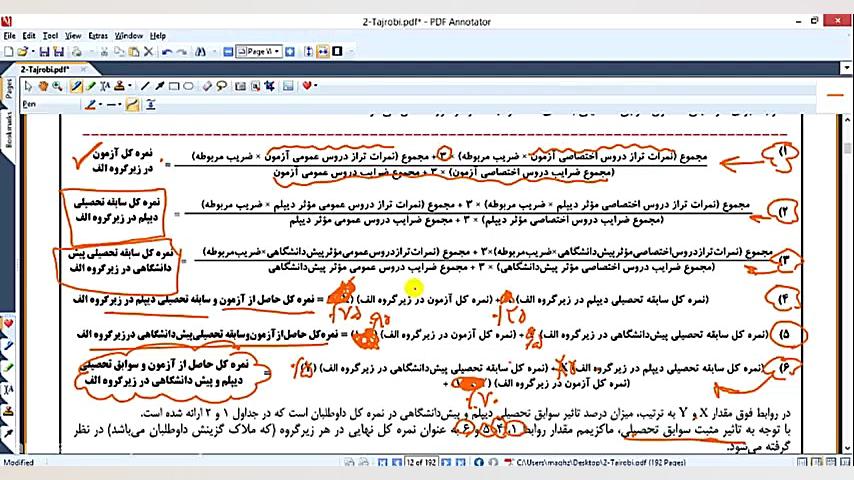The width and height of the screenshot is (854, 480).
Task: Pick the Rectangle shape tool
Action: tap(174, 86)
